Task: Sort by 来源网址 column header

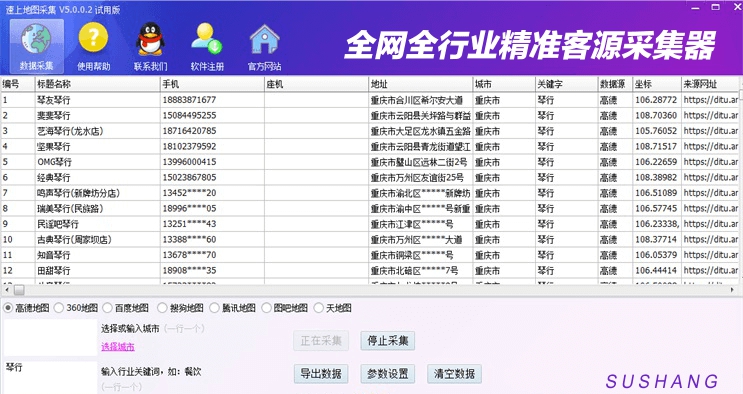Action: (x=710, y=84)
